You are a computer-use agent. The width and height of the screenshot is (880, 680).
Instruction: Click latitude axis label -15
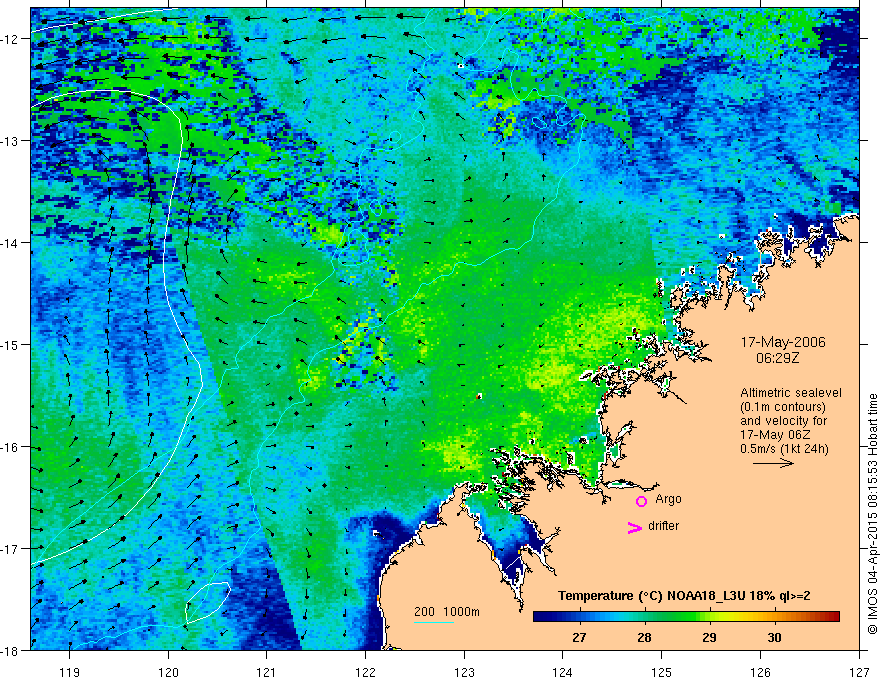click(10, 344)
